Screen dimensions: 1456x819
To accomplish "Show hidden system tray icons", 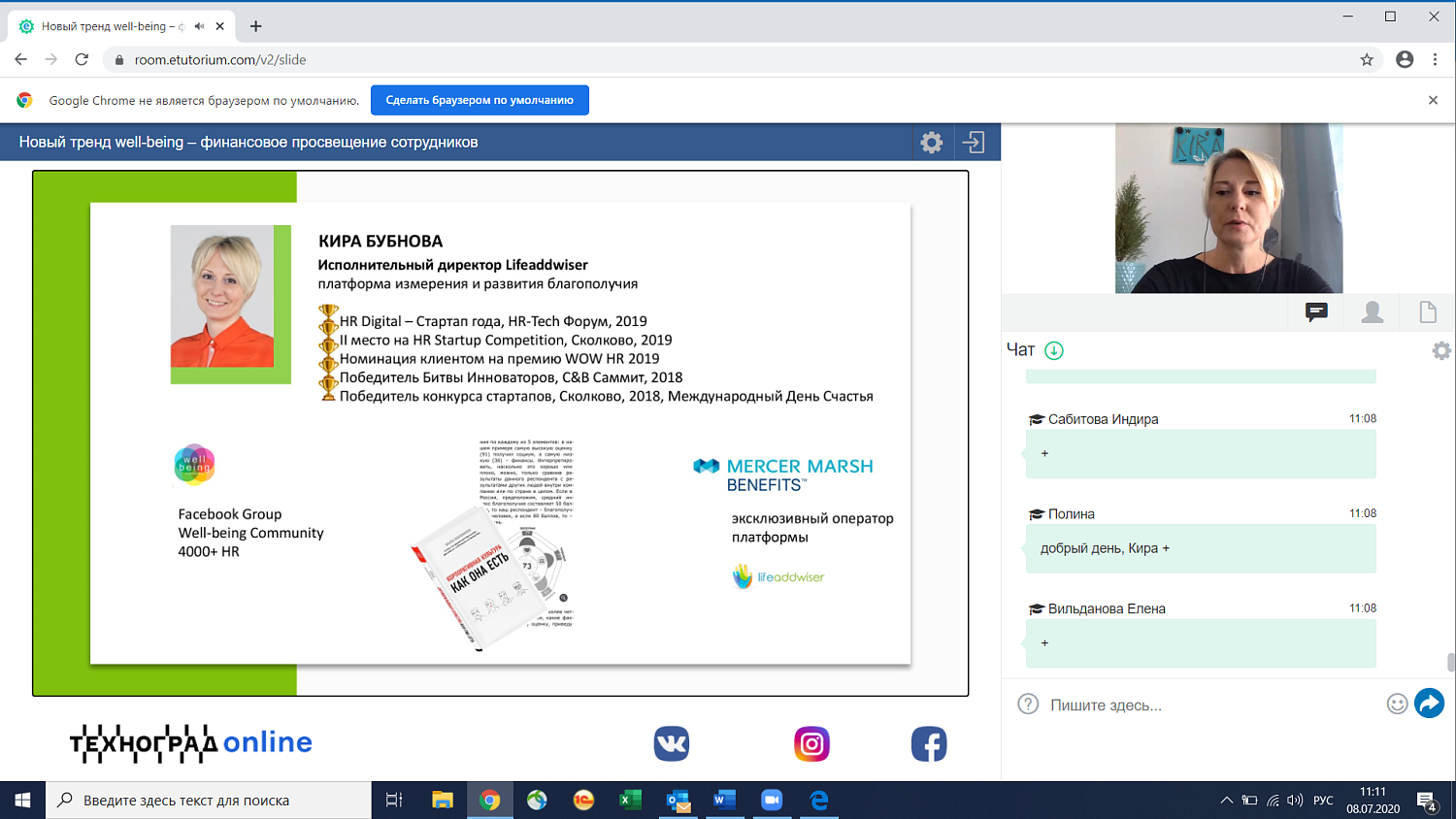I will pos(1226,801).
